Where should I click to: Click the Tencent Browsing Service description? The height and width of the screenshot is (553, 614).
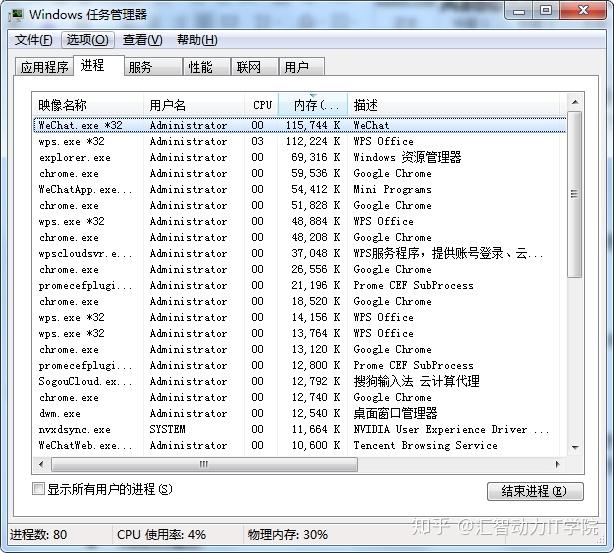425,445
